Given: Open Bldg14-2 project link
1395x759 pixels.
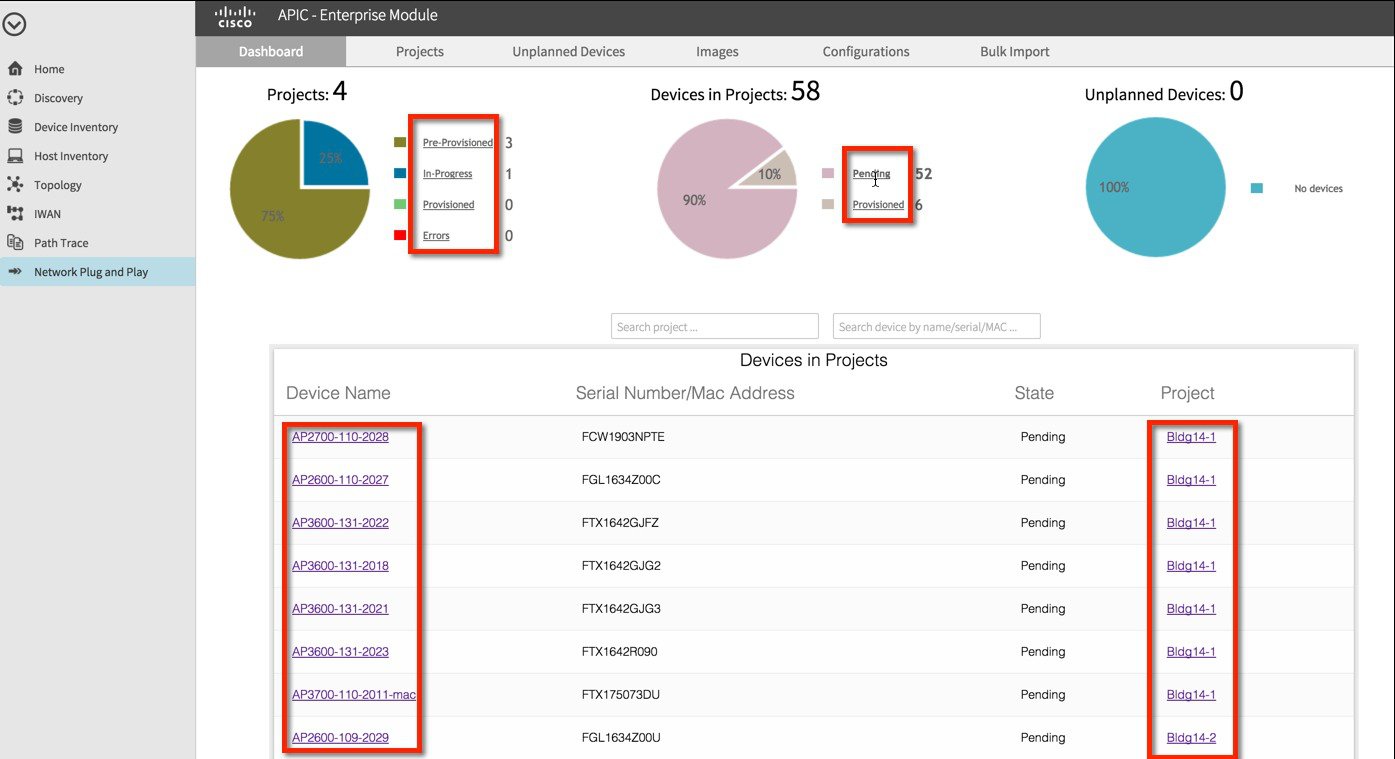Looking at the screenshot, I should click(x=1191, y=738).
